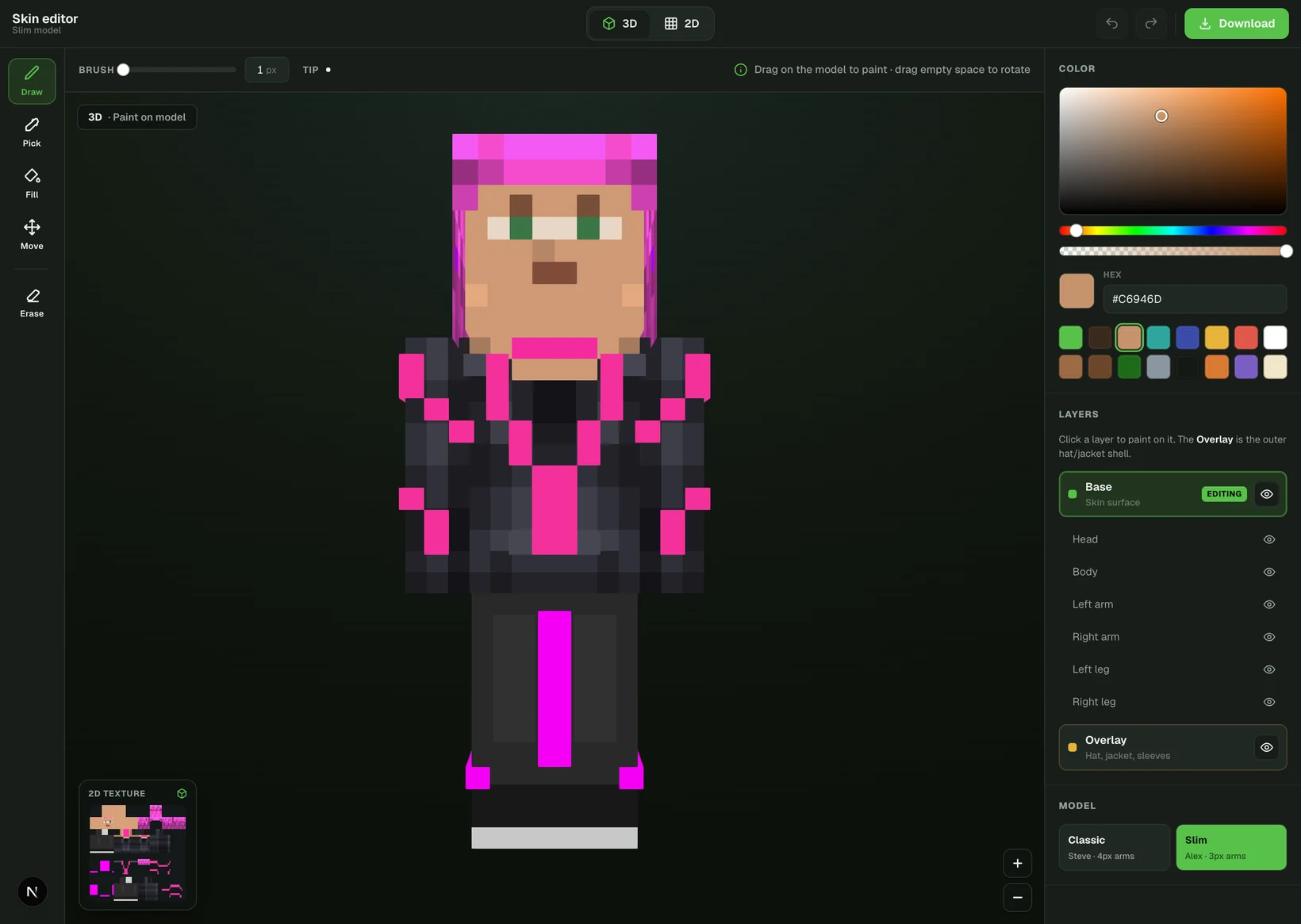Select the Pick eyedropper tool
Screen dimensions: 1301x924
pyautogui.click(x=32, y=132)
